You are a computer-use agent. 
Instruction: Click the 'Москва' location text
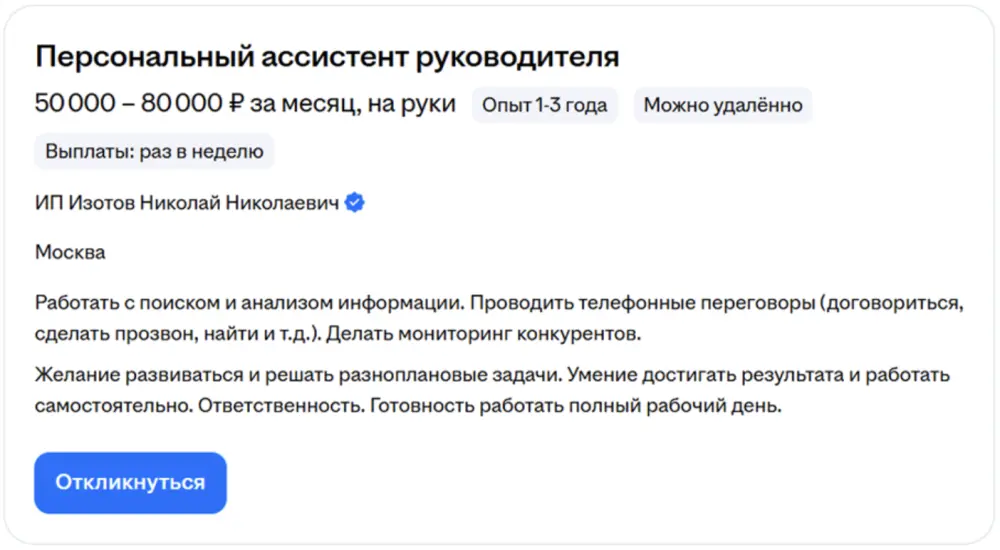[70, 252]
